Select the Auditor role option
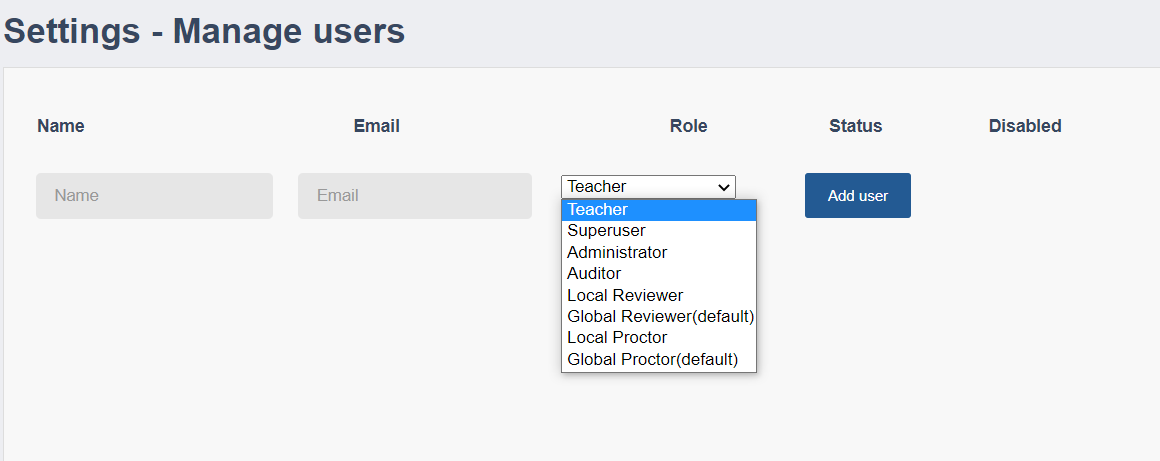 (658, 274)
